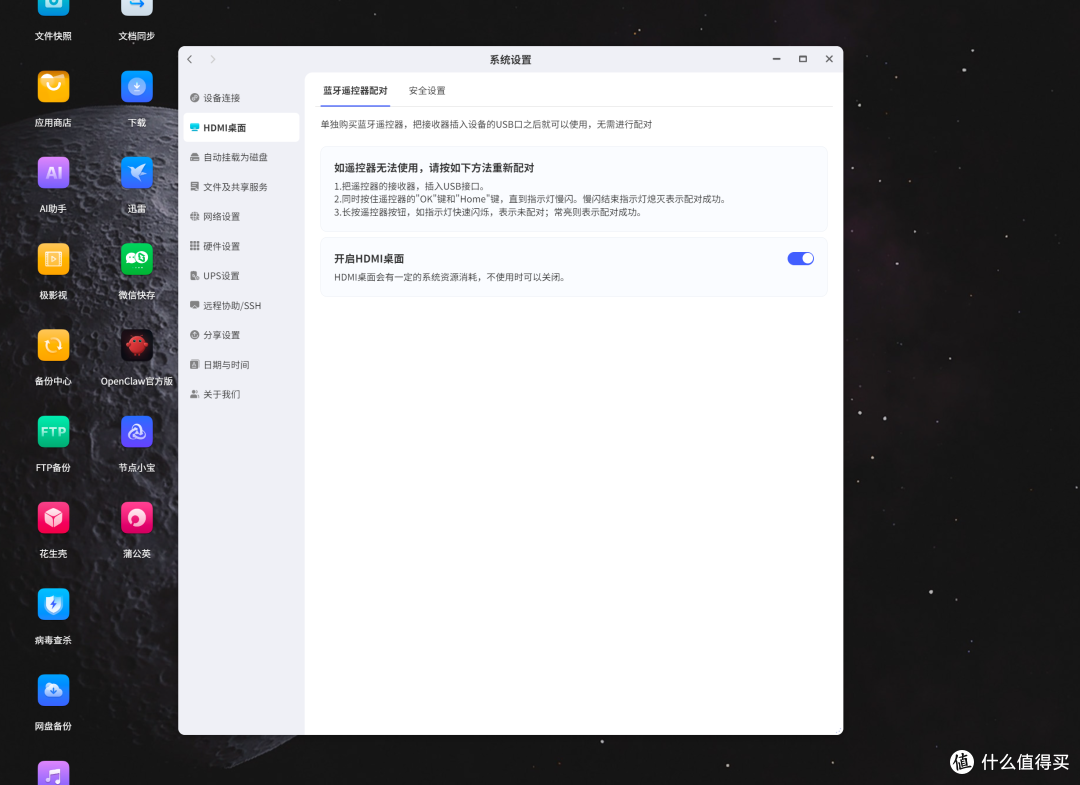
Task: Open 分享设置 in the sidebar
Action: 241,335
